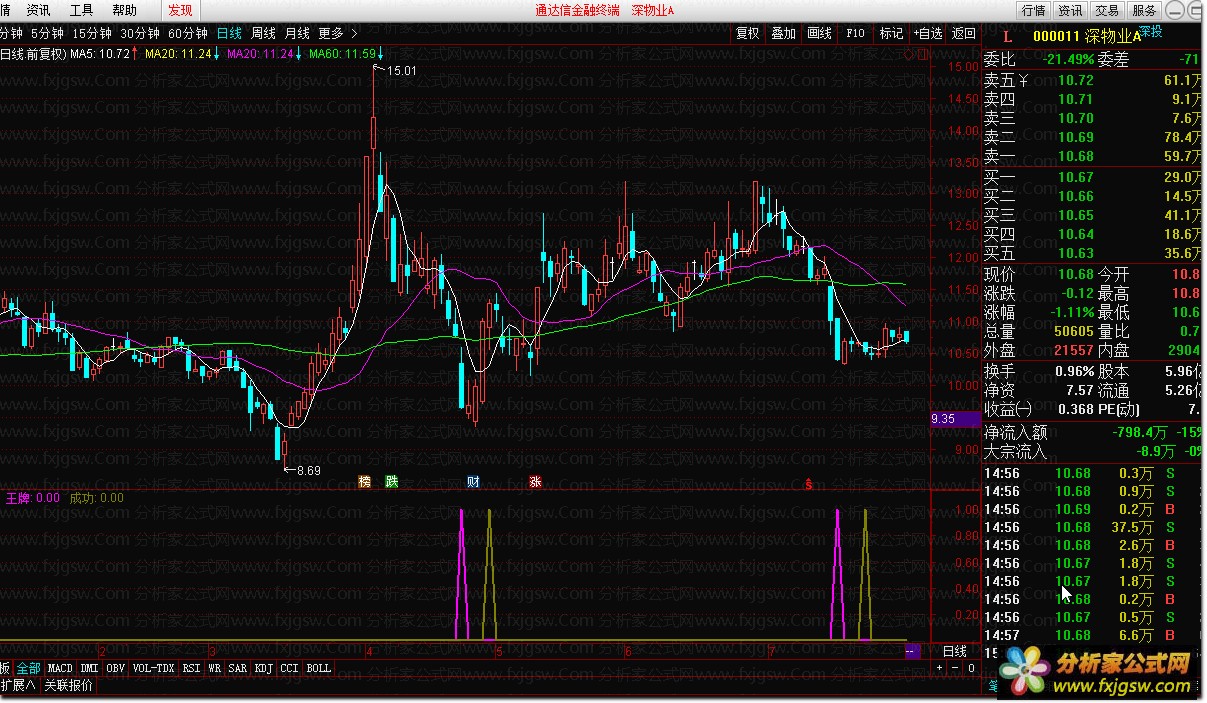The height and width of the screenshot is (703, 1207).
Task: Click the 卖五 price 10.72
Action: (x=1075, y=80)
